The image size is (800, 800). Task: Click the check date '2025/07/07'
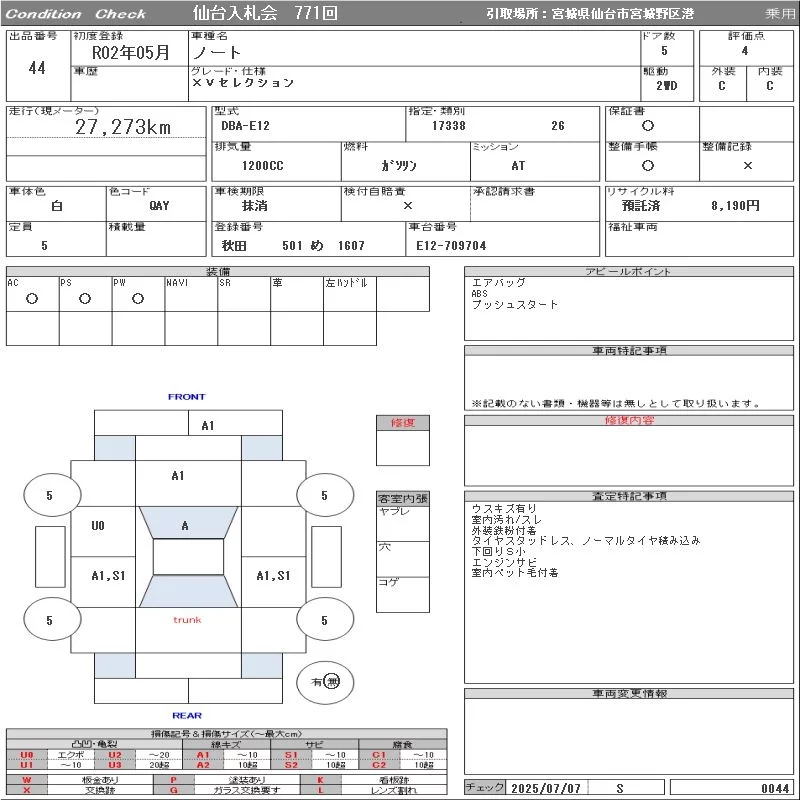click(x=545, y=788)
